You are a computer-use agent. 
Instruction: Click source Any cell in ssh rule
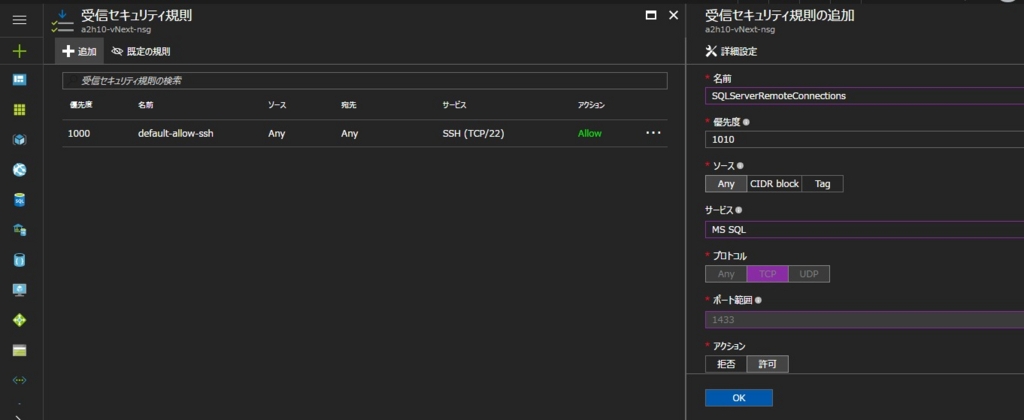coord(276,133)
